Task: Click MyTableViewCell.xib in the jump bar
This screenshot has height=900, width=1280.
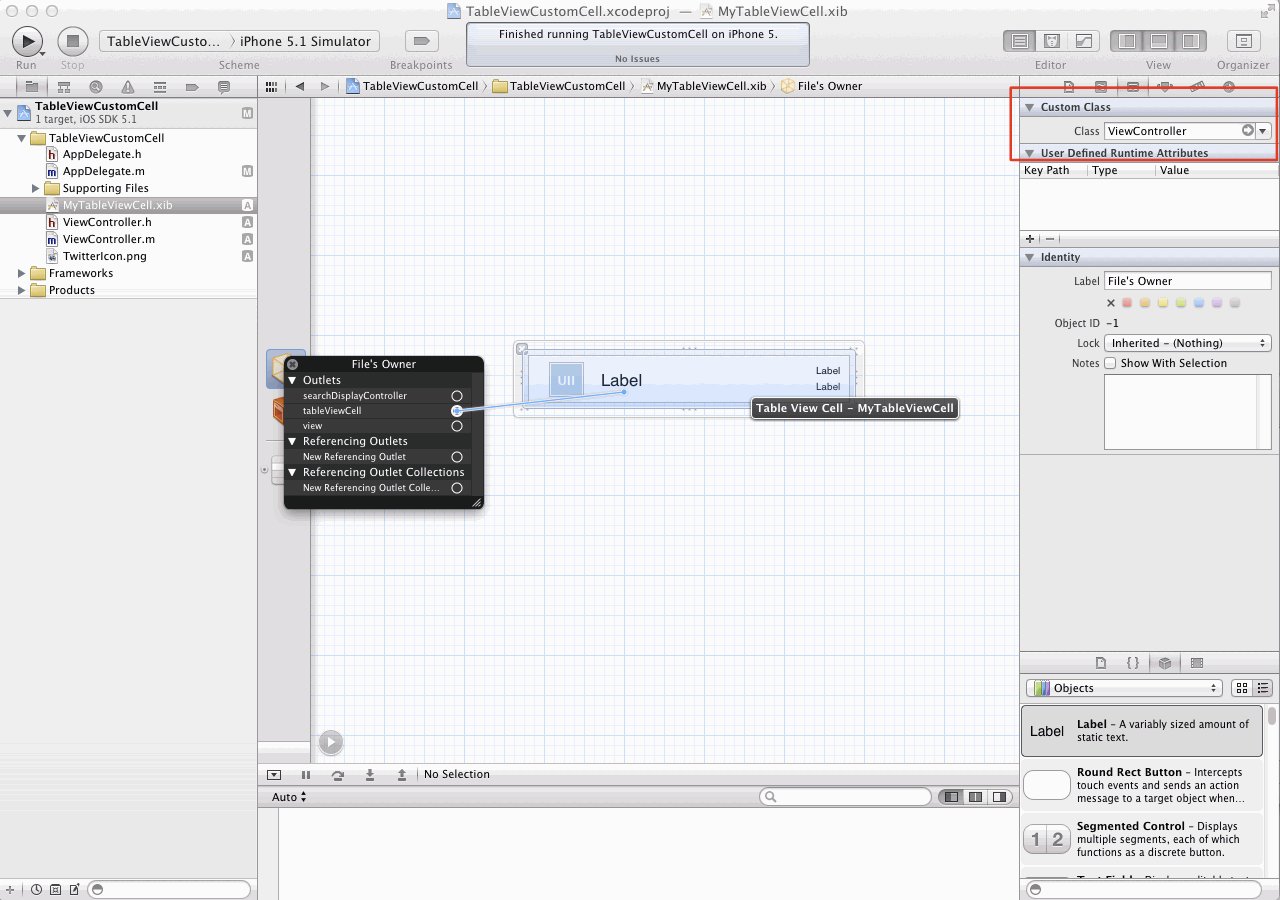Action: (x=710, y=86)
